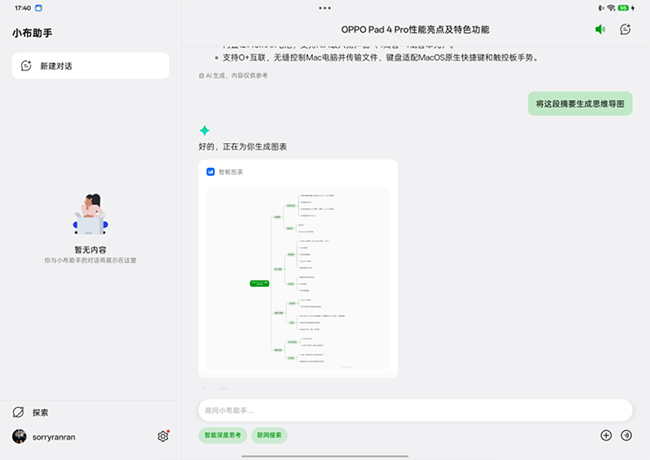Focus the 询问小布助手 input field
This screenshot has width=650, height=460.
[415, 410]
